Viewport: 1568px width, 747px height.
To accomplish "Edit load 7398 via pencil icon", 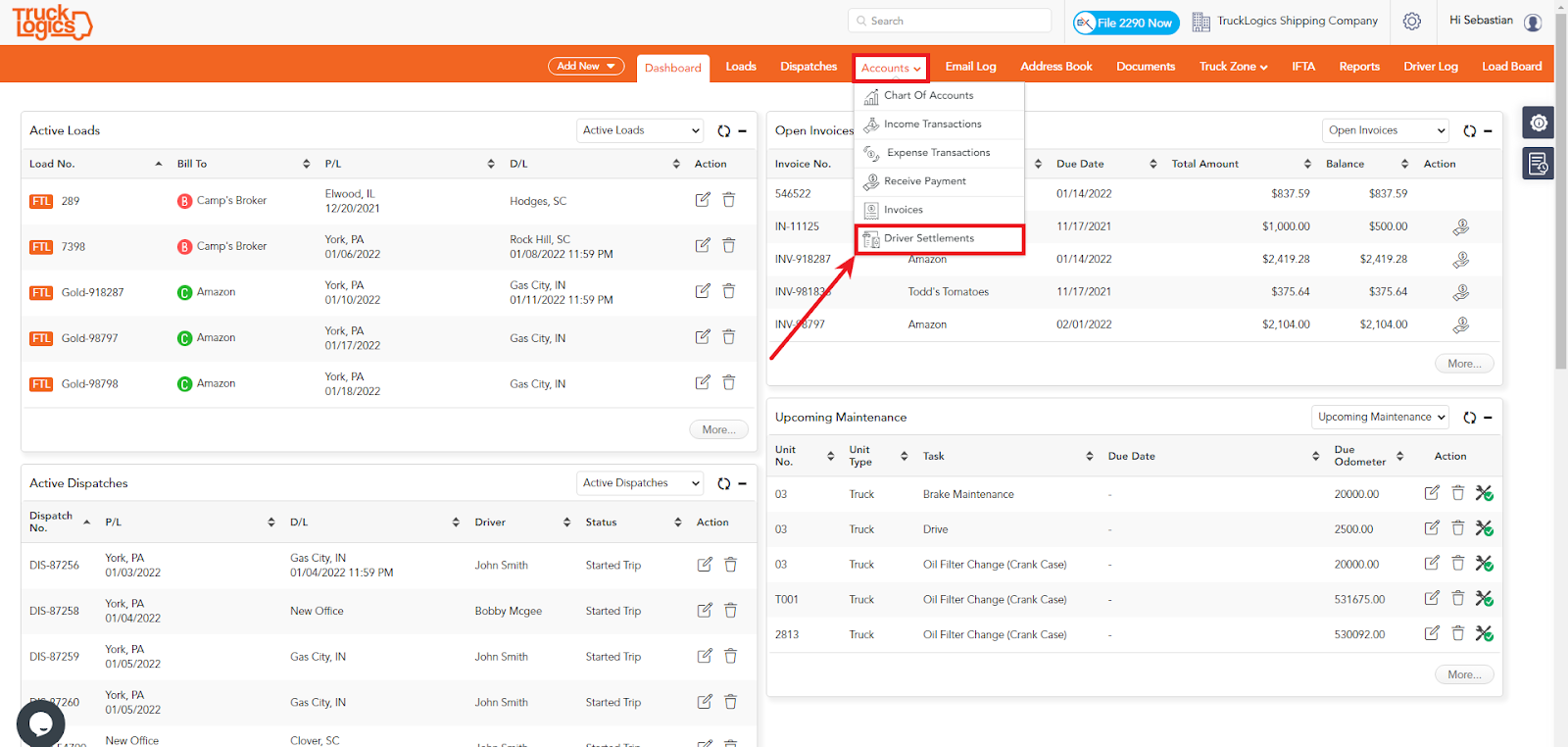I will [x=703, y=246].
